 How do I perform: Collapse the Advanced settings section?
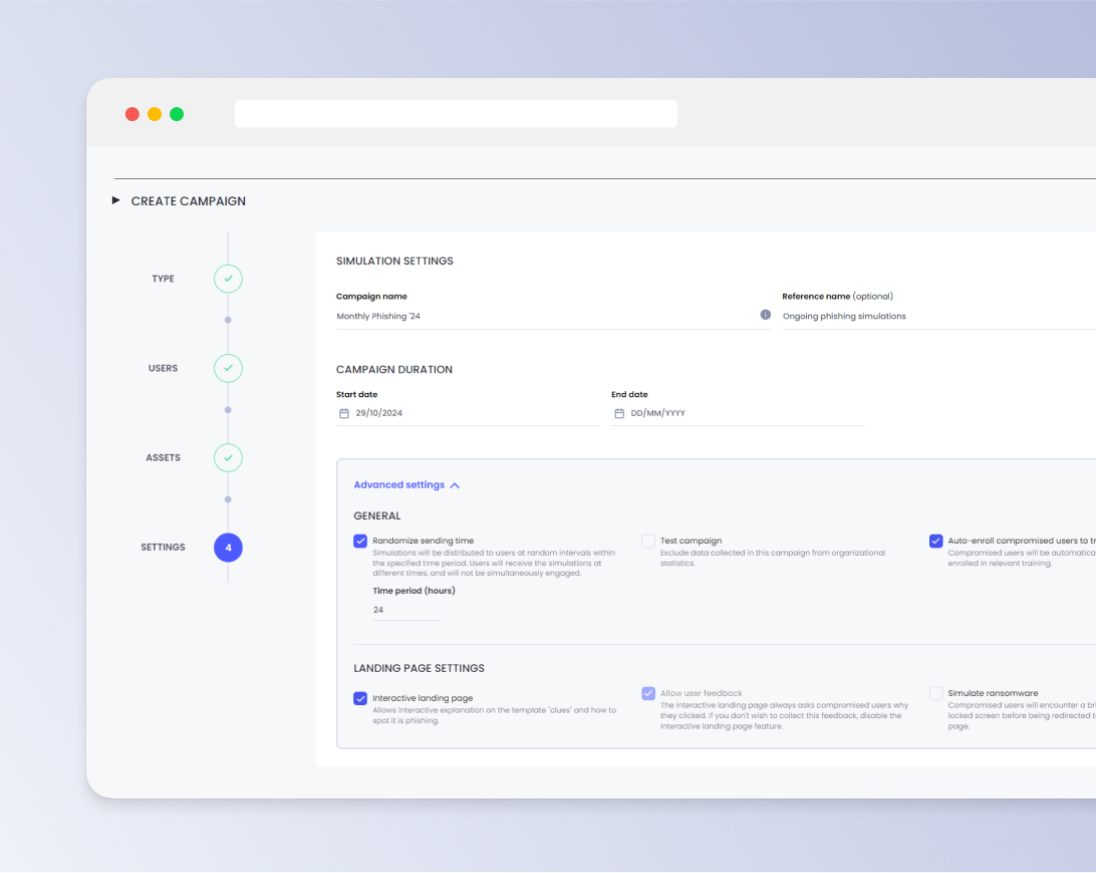[x=455, y=484]
